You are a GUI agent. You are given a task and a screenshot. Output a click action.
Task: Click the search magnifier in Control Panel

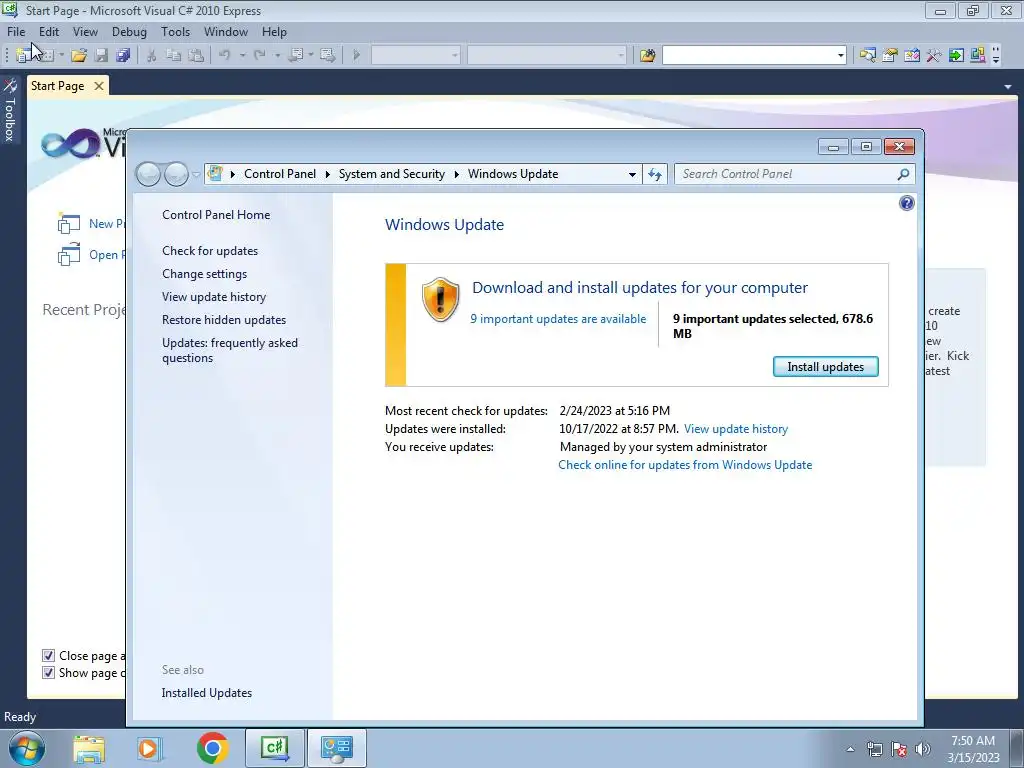point(903,174)
